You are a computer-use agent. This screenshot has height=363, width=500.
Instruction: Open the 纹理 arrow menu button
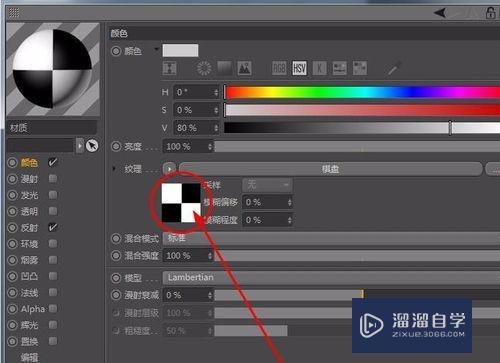click(169, 169)
